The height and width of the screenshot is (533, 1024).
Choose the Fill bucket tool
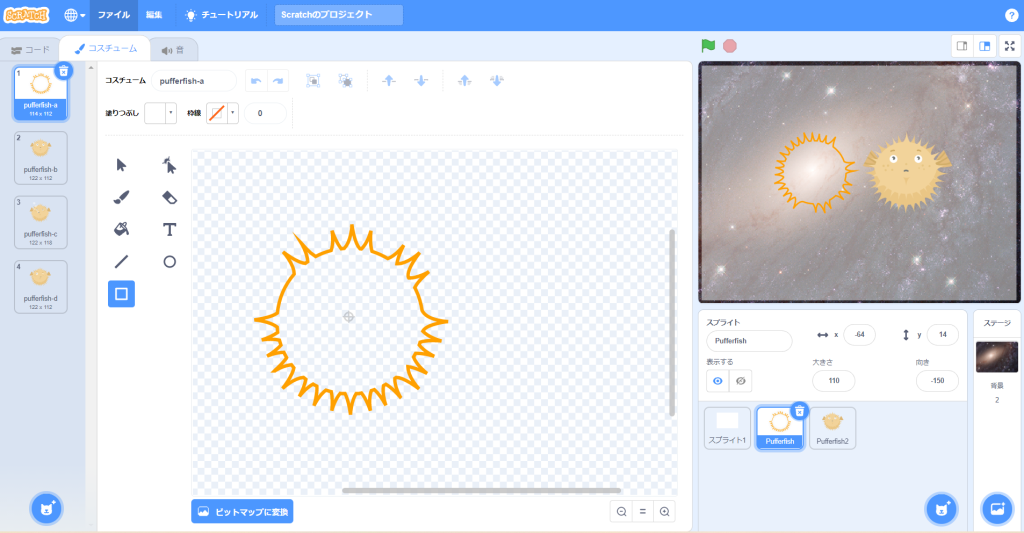coord(121,229)
